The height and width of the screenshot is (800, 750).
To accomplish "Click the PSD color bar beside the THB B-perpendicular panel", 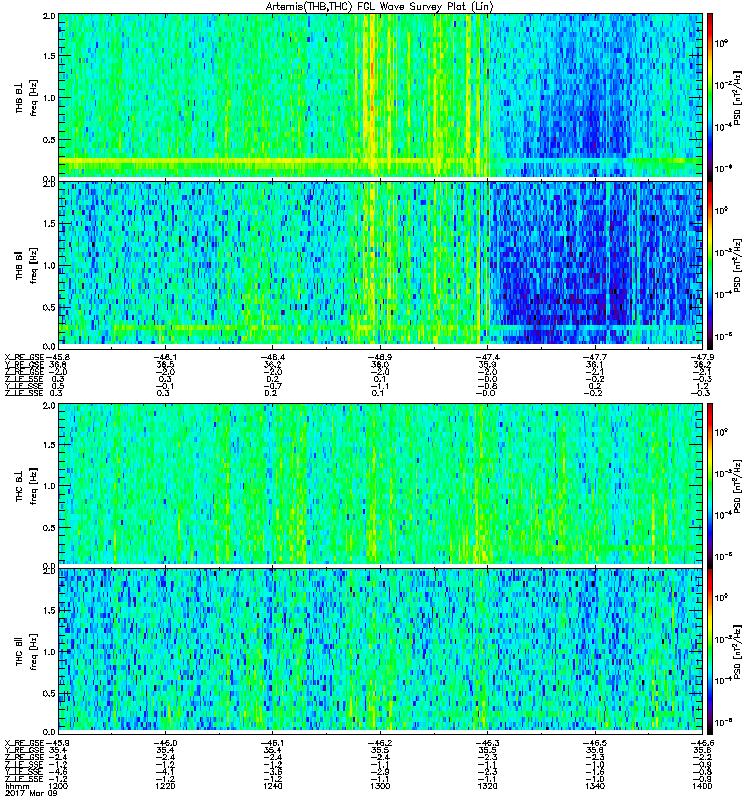I will tap(710, 95).
